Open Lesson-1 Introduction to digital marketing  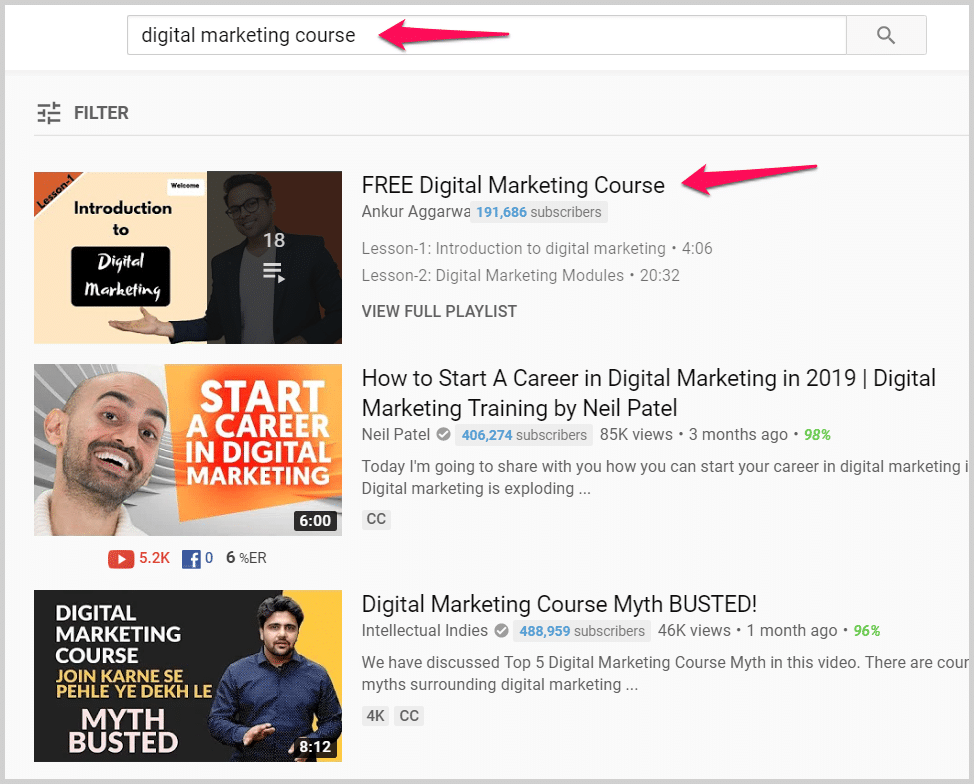pos(537,248)
